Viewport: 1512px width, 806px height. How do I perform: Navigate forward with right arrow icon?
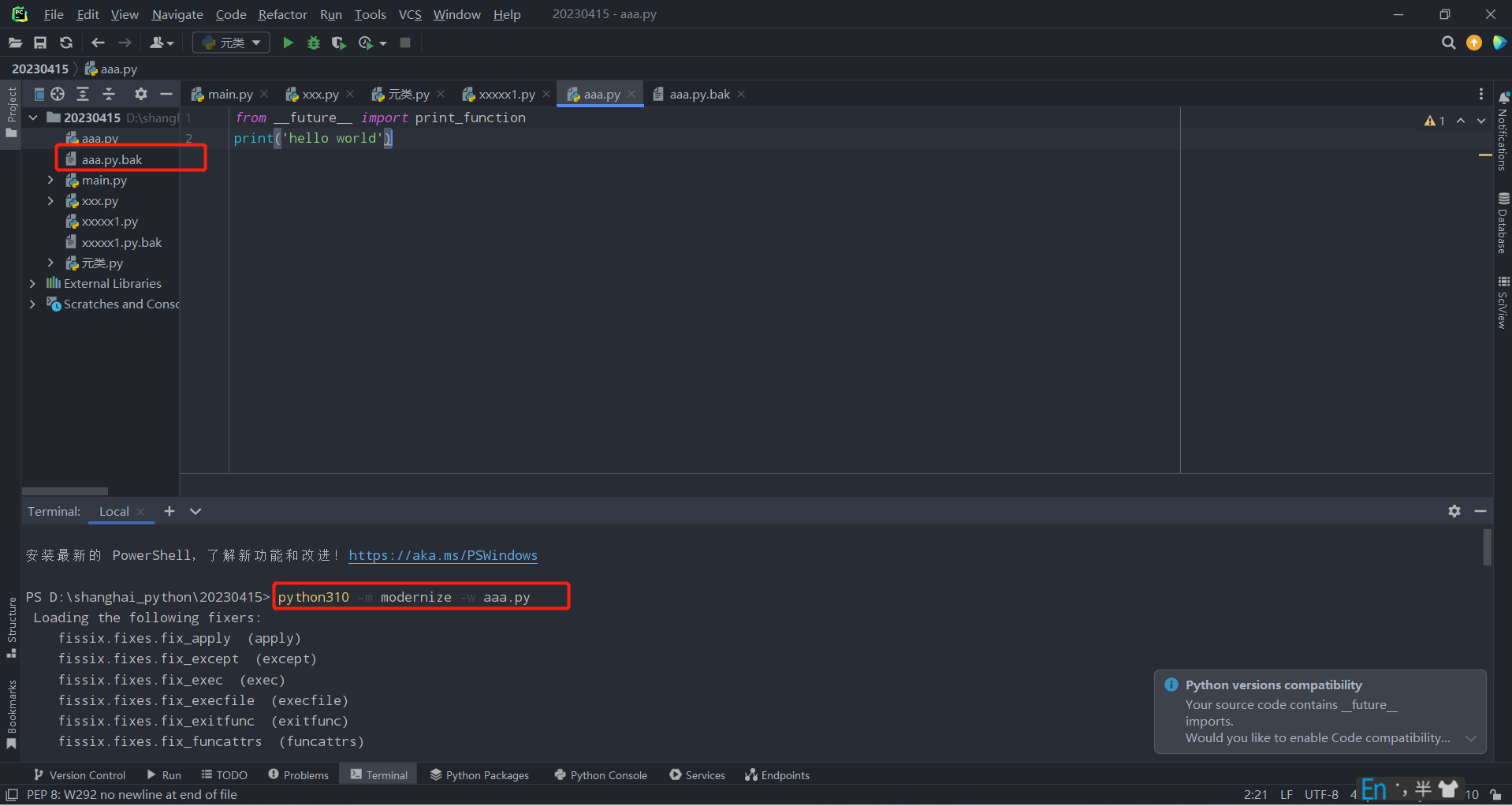pyautogui.click(x=125, y=43)
